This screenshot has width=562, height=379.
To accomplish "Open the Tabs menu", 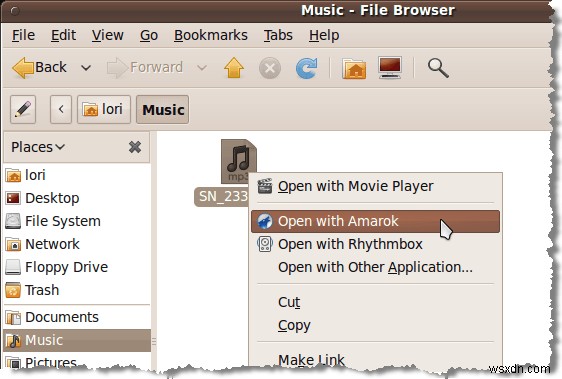I will pyautogui.click(x=278, y=35).
